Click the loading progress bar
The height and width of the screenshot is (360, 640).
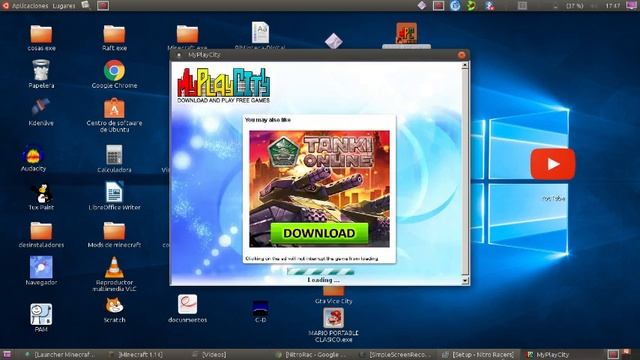point(320,272)
